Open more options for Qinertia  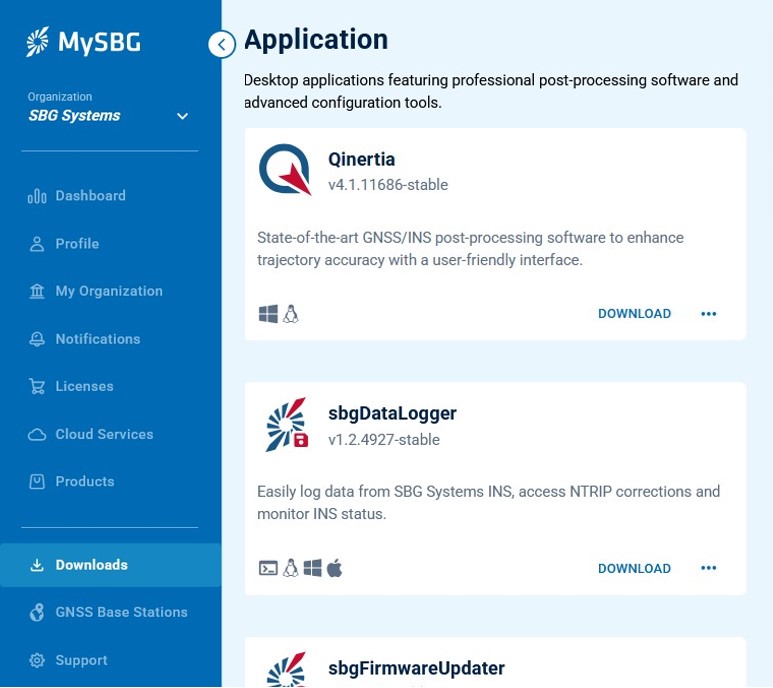tap(709, 314)
